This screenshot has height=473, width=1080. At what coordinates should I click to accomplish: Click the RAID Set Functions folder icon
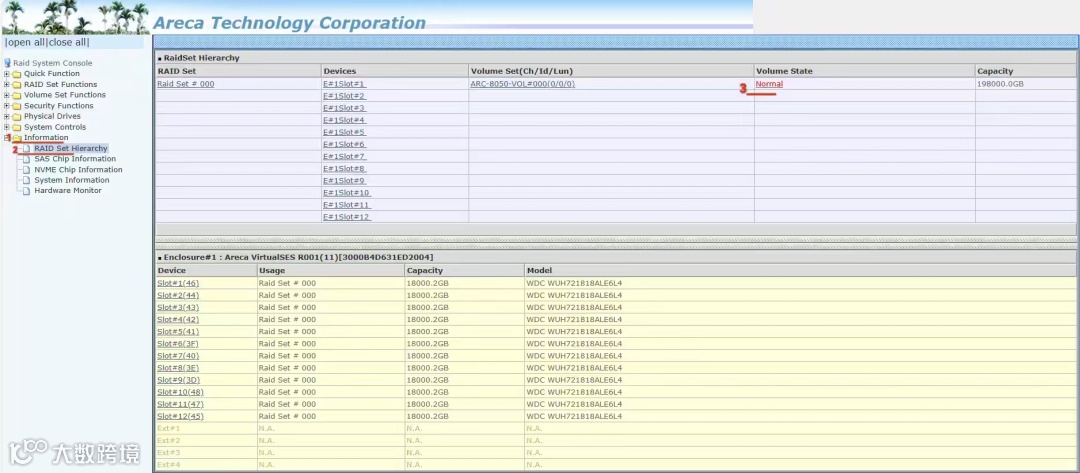17,85
